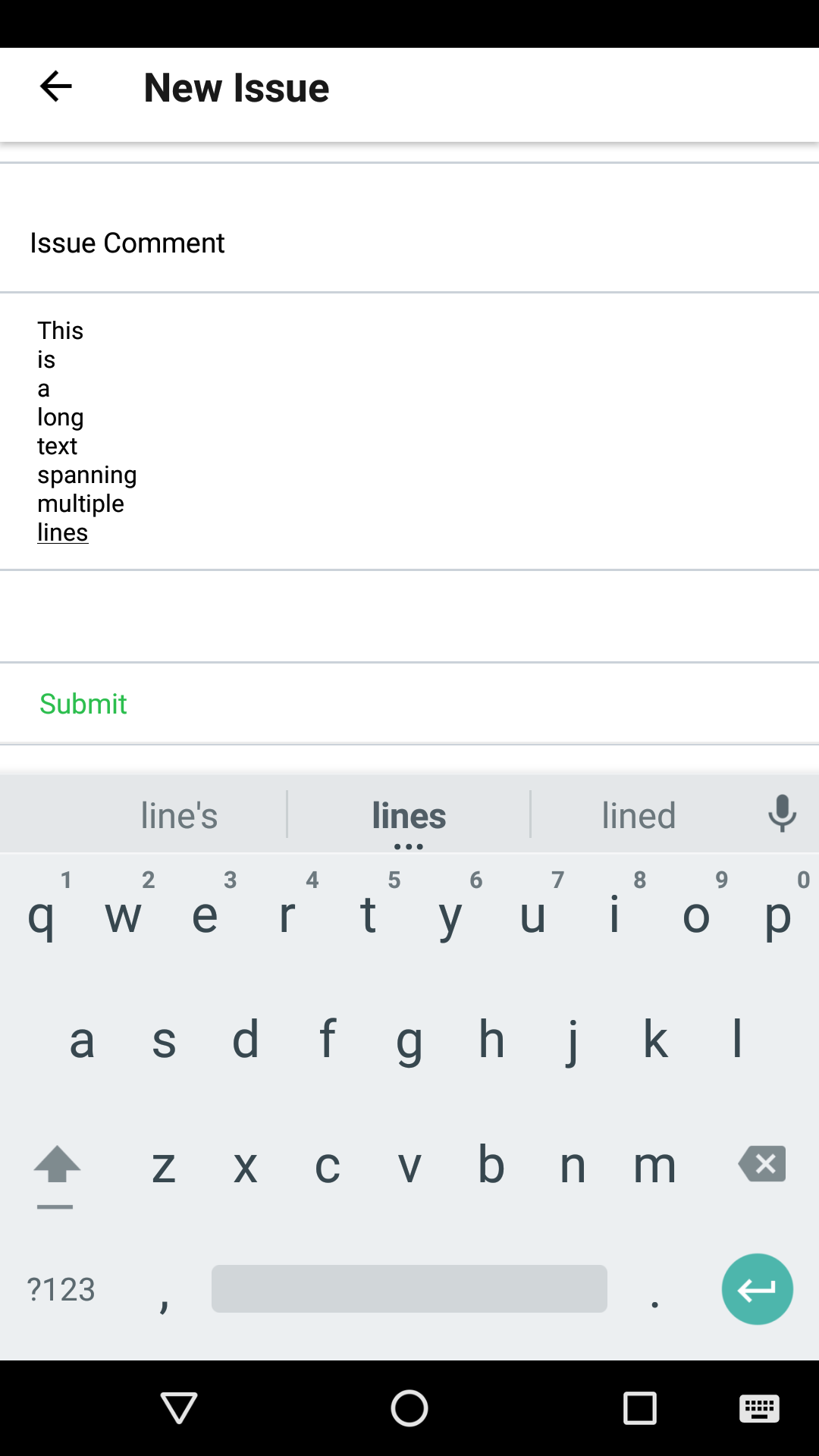Pick the suggestion 'lined'

[639, 815]
